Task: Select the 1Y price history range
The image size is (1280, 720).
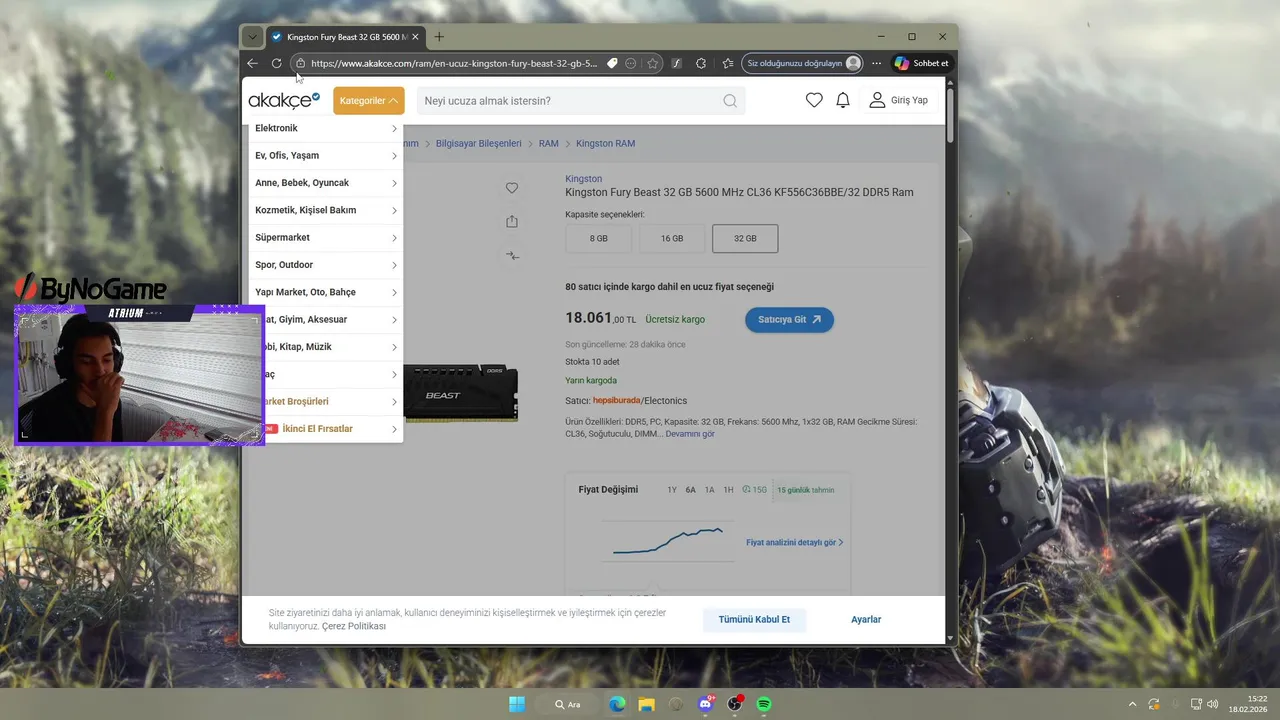Action: coord(672,490)
